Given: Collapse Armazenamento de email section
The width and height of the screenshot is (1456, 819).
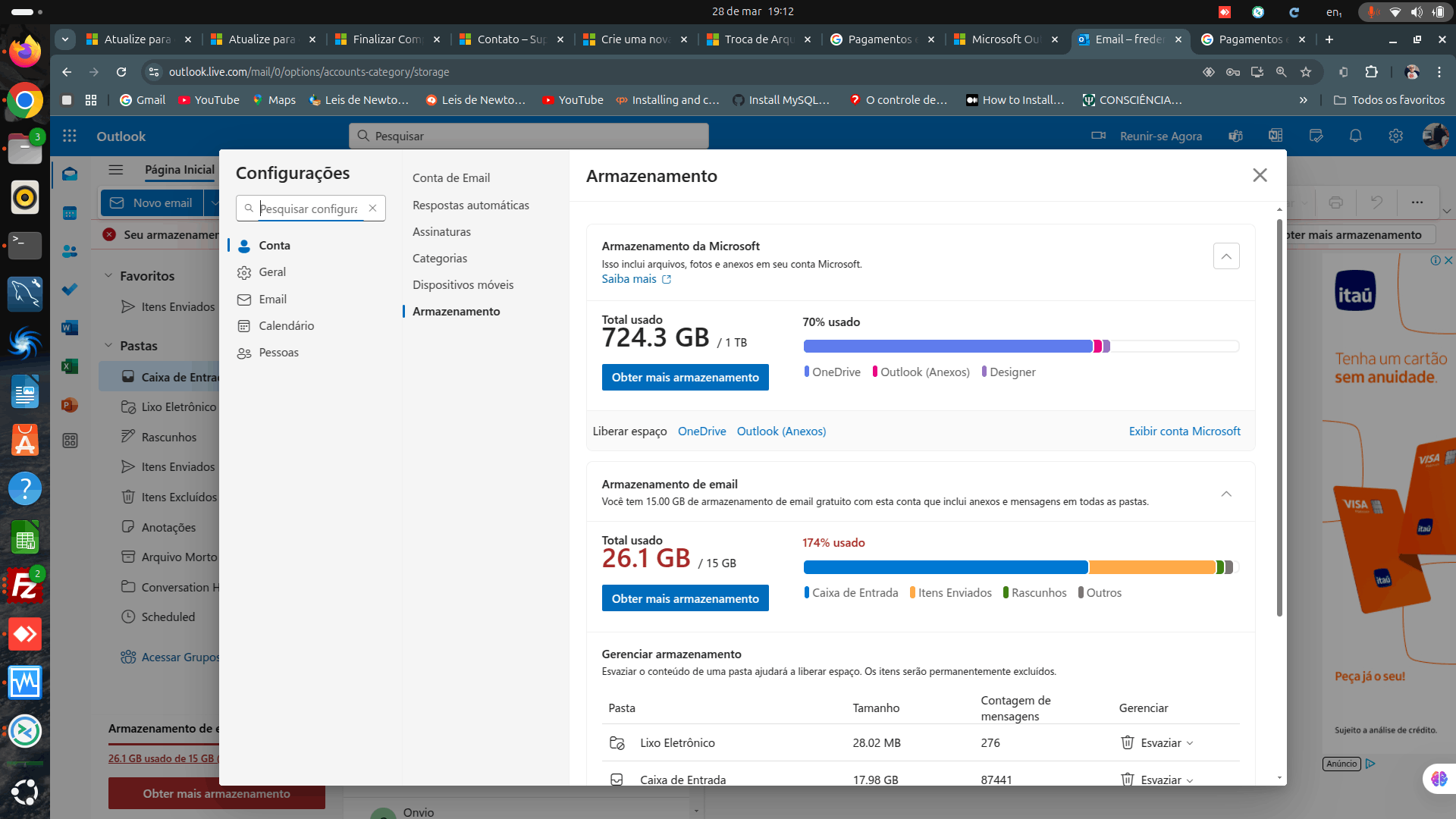Looking at the screenshot, I should 1226,494.
